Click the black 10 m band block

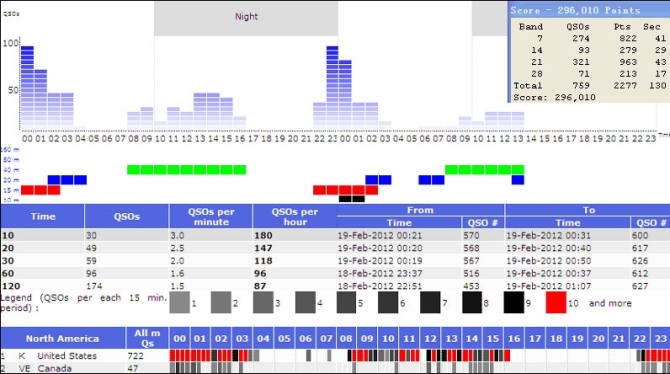pos(352,199)
